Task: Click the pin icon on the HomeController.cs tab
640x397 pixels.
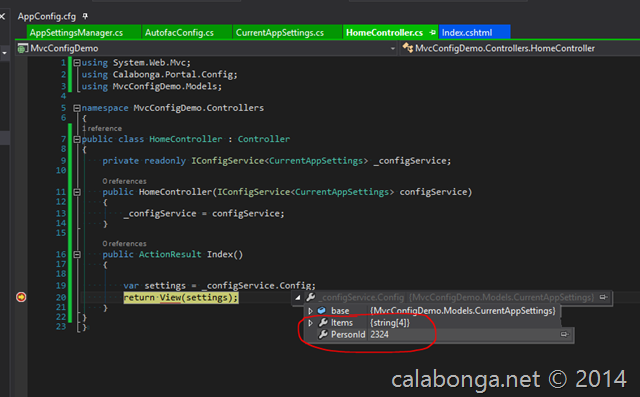Action: tap(433, 32)
